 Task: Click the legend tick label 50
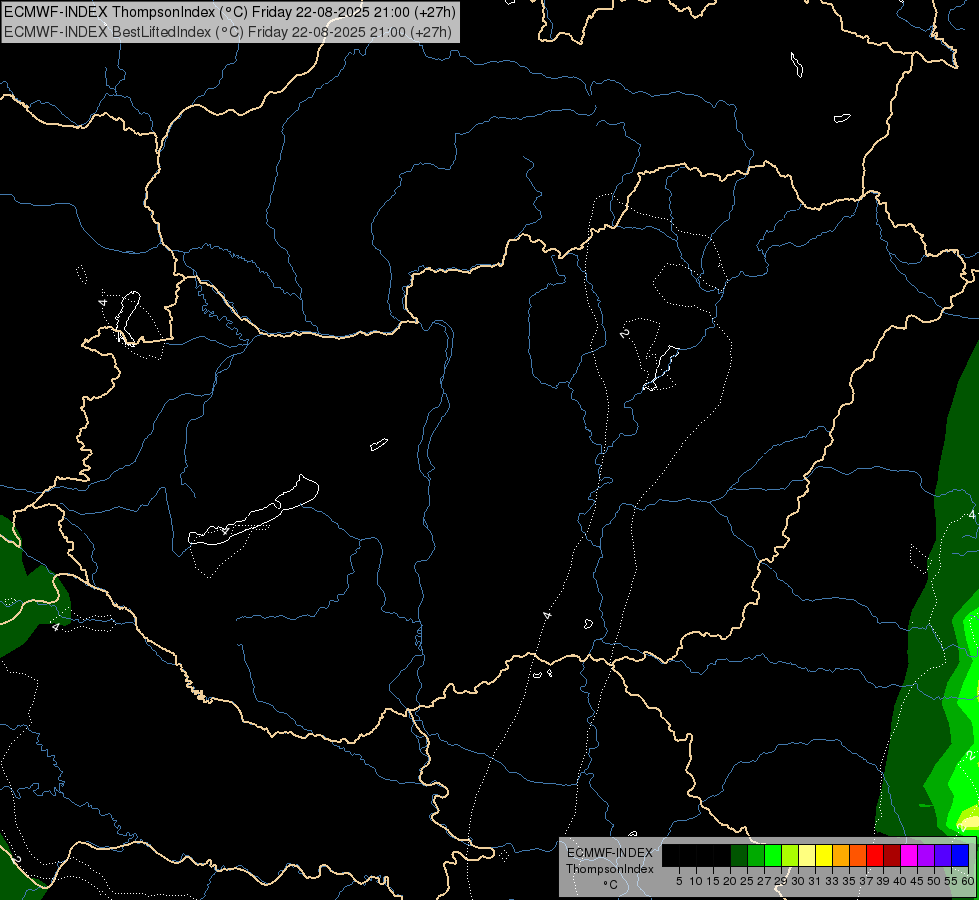click(934, 881)
